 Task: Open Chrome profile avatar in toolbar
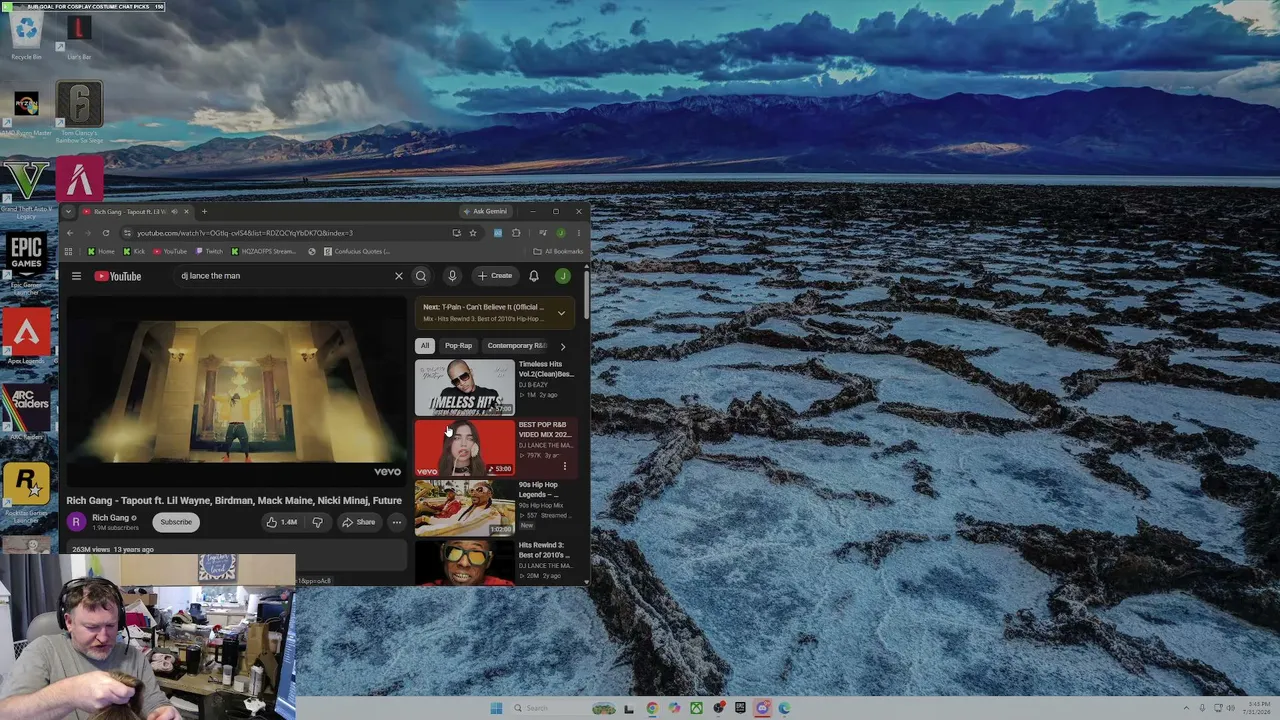[560, 233]
